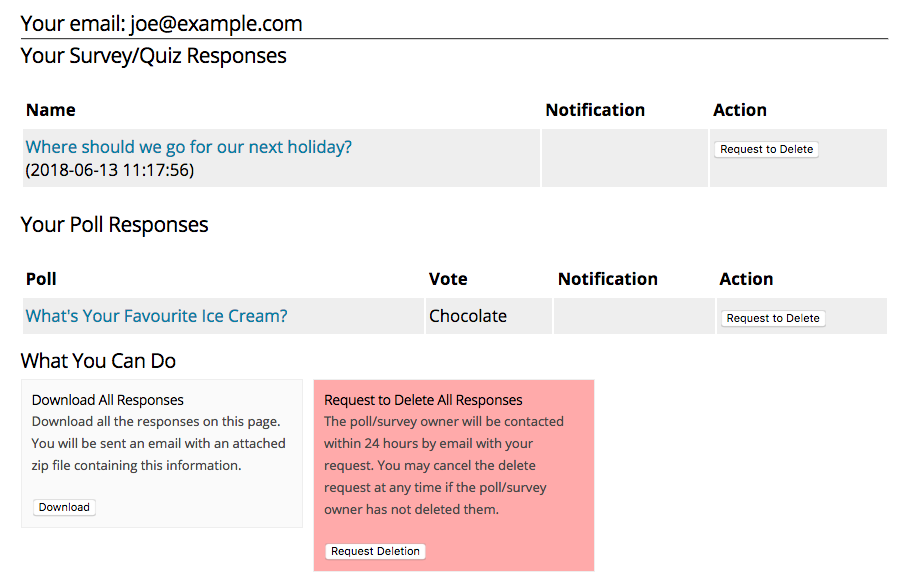Screen dimensions: 910x588
Task: Click the What You Can Do heading
Action: point(98,361)
